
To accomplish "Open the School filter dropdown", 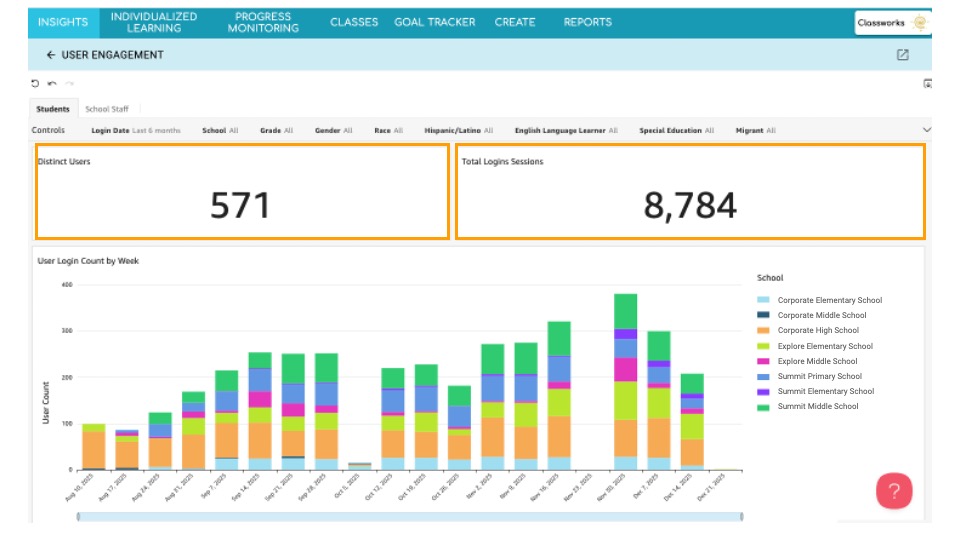I will [x=220, y=130].
